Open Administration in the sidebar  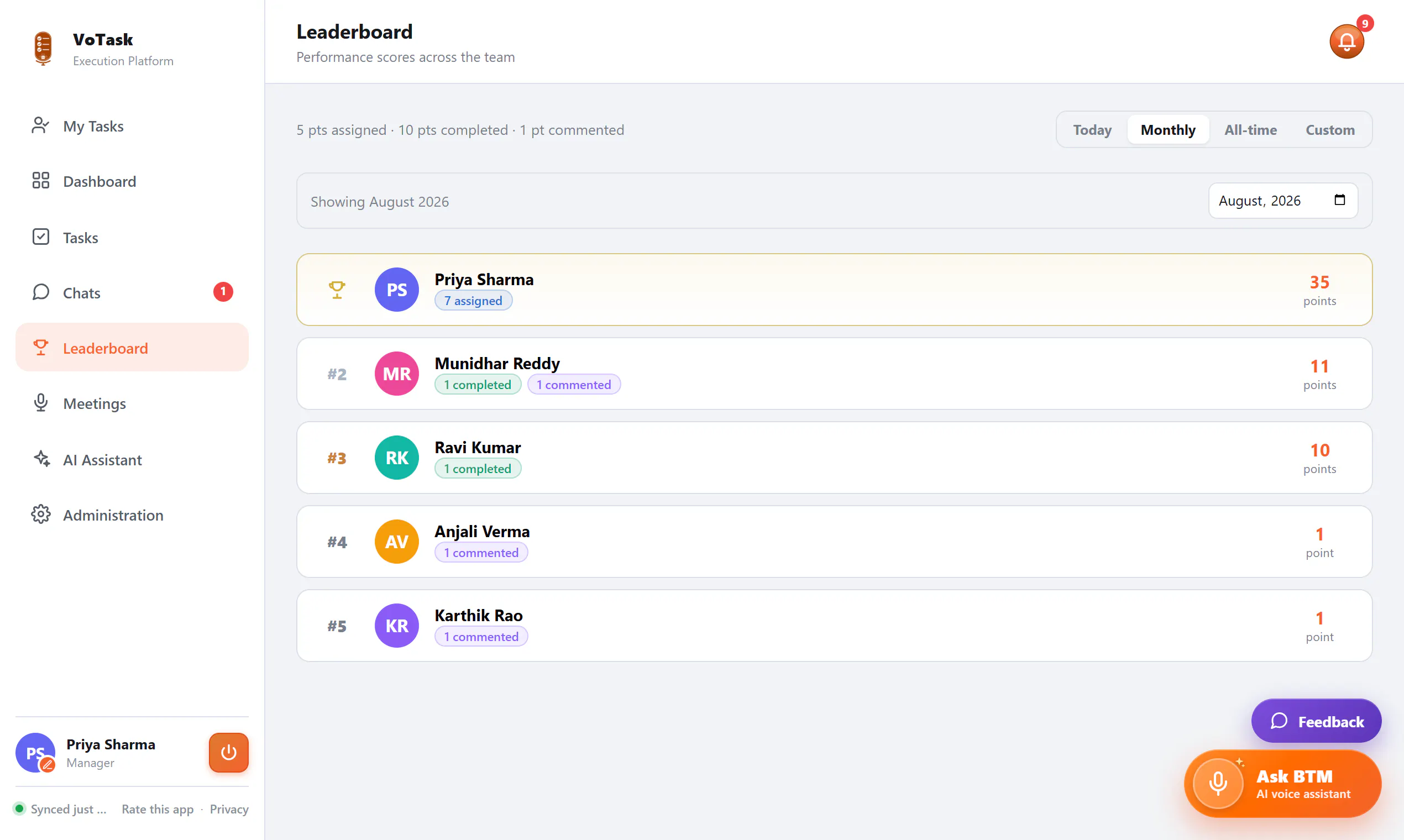(132, 515)
